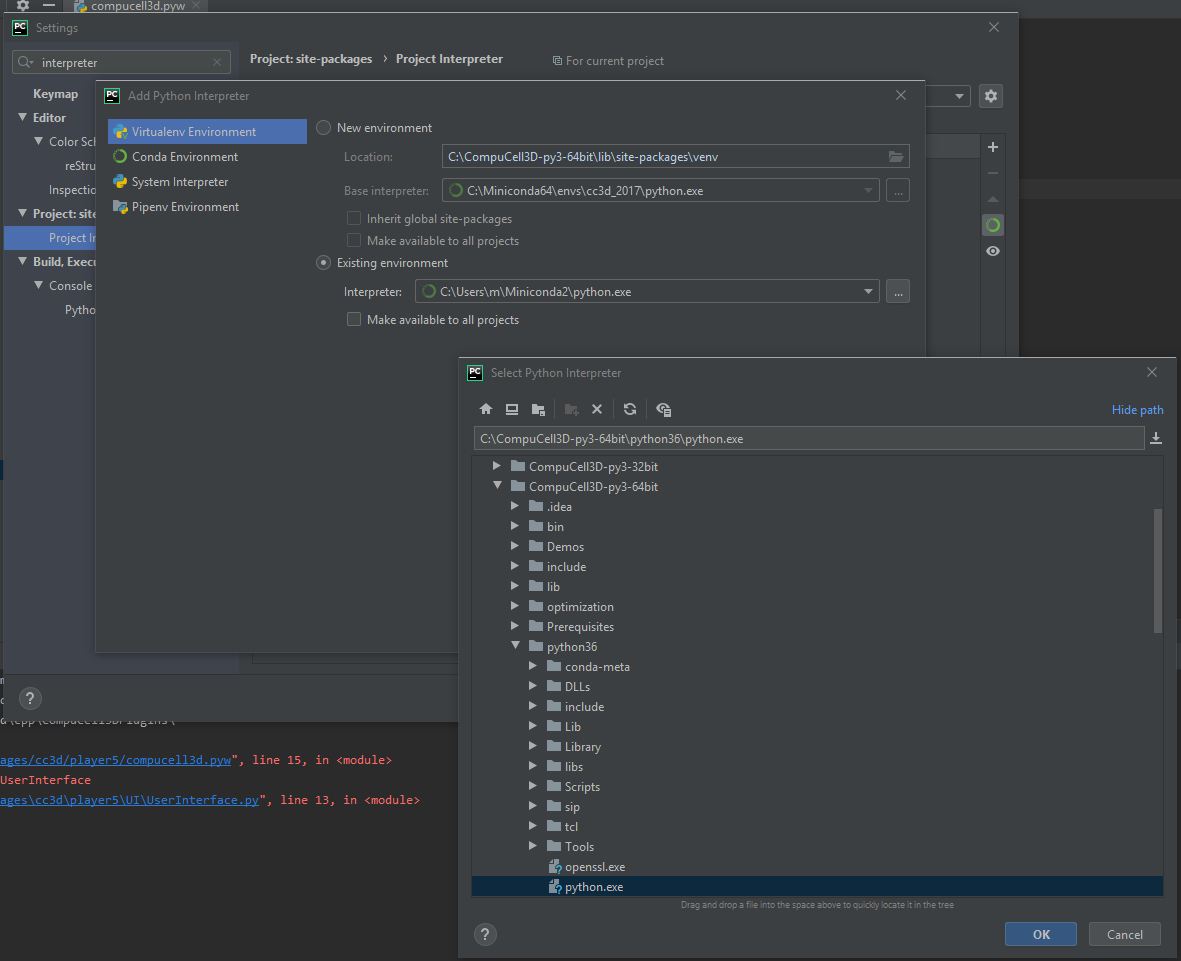This screenshot has height=961, width=1181.
Task: Expand CompuCell3D-py3-32bit folder
Action: [497, 466]
